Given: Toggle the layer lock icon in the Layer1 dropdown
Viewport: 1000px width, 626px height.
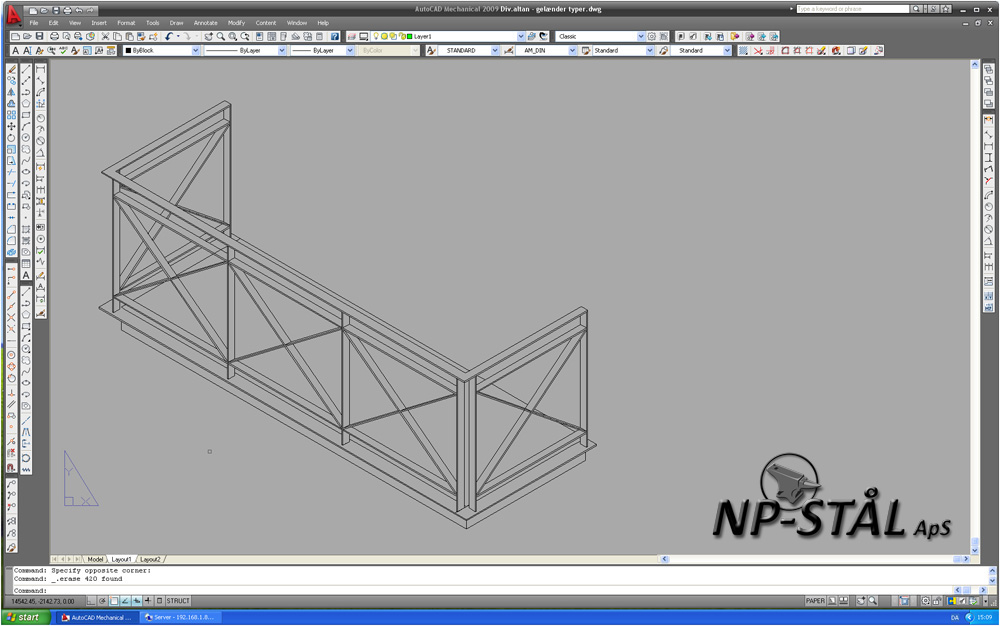Looking at the screenshot, I should tap(400, 36).
